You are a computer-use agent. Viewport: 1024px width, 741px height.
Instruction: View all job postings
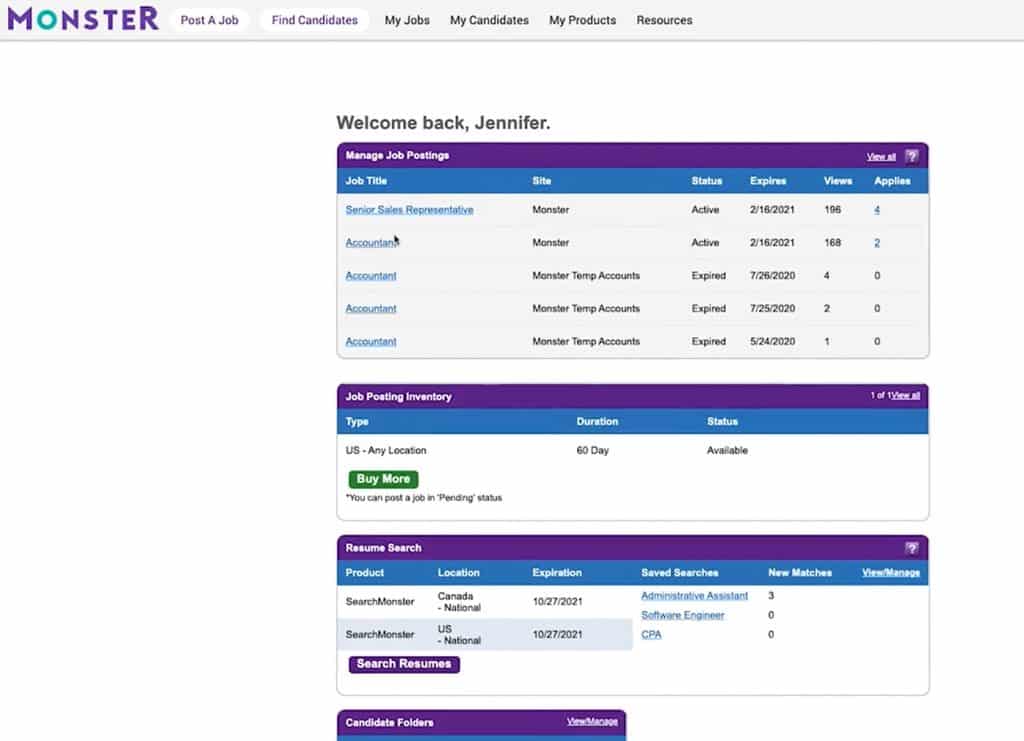coord(881,156)
